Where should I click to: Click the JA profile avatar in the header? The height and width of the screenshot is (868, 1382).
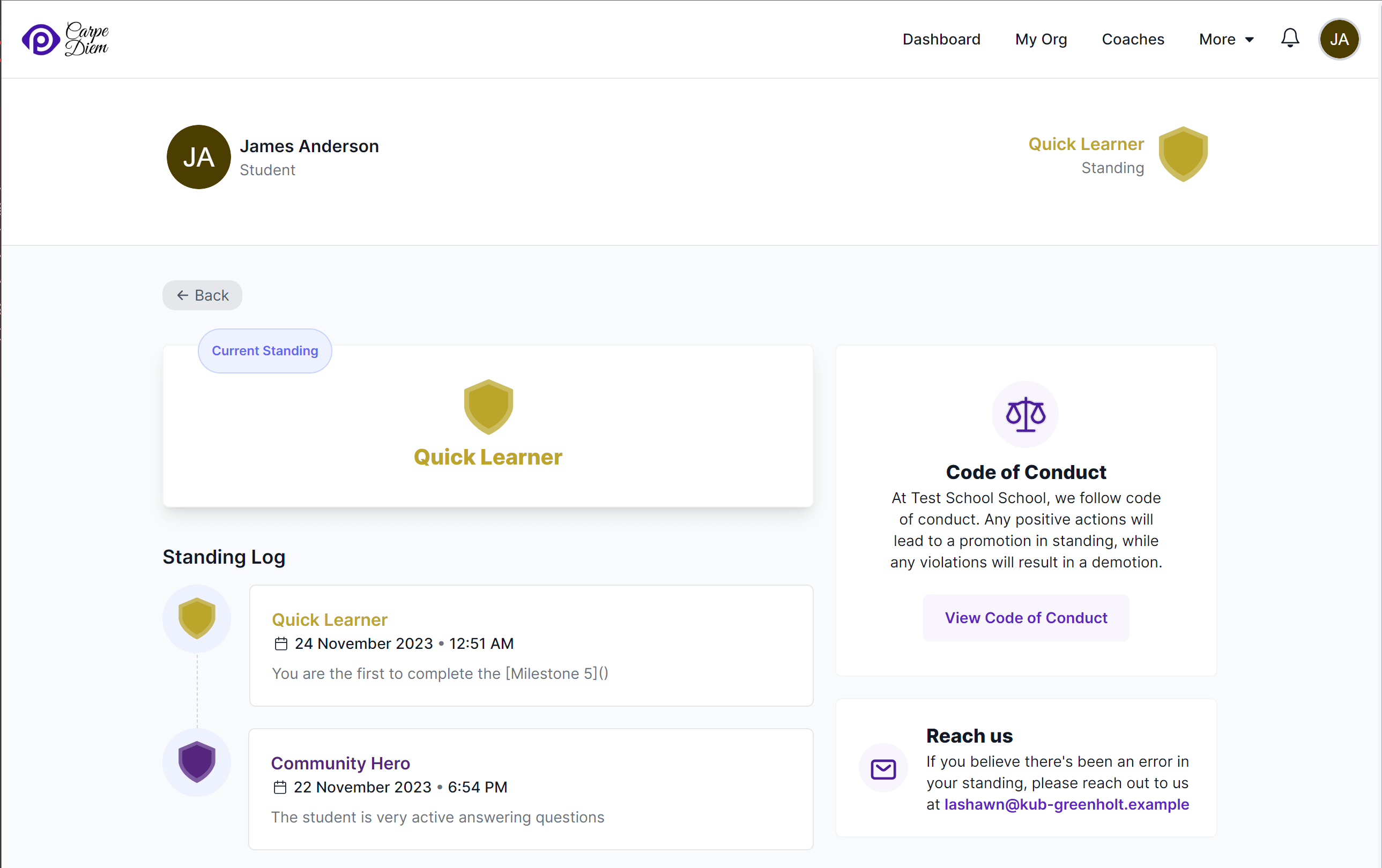[x=1340, y=39]
